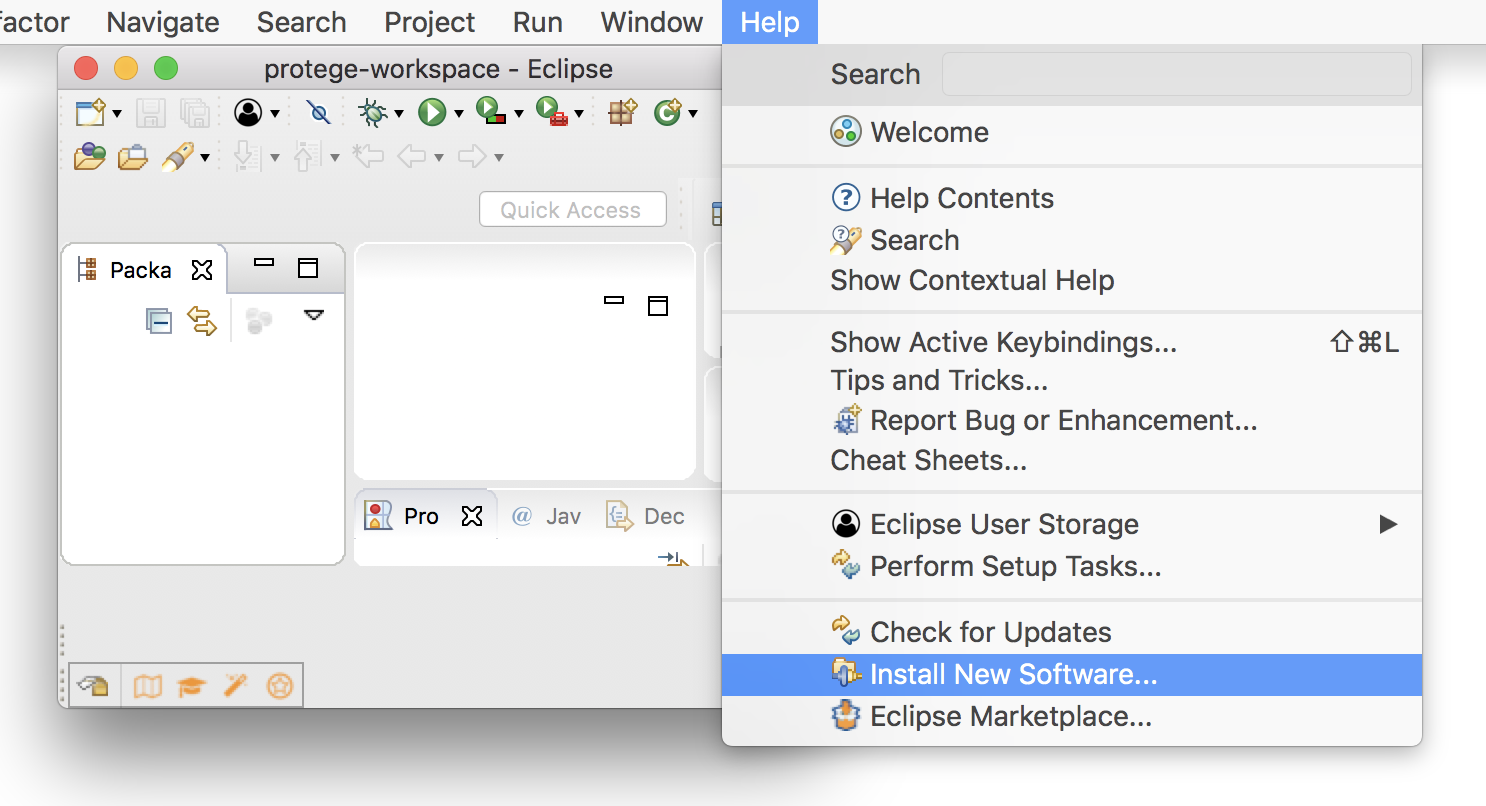Click the Run External Tools toolbox icon

click(552, 111)
